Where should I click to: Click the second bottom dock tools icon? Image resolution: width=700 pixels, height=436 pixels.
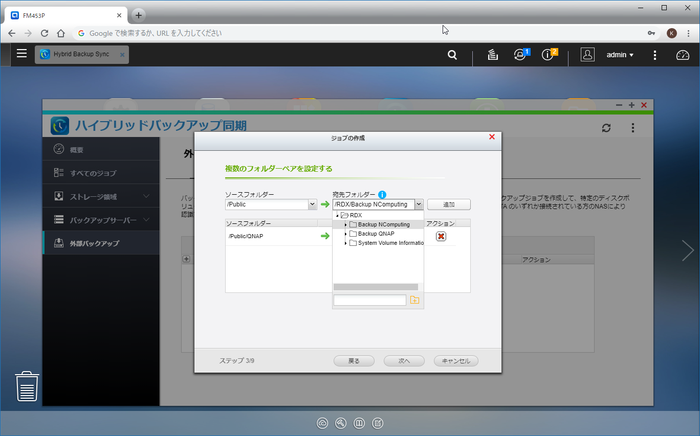(x=341, y=423)
